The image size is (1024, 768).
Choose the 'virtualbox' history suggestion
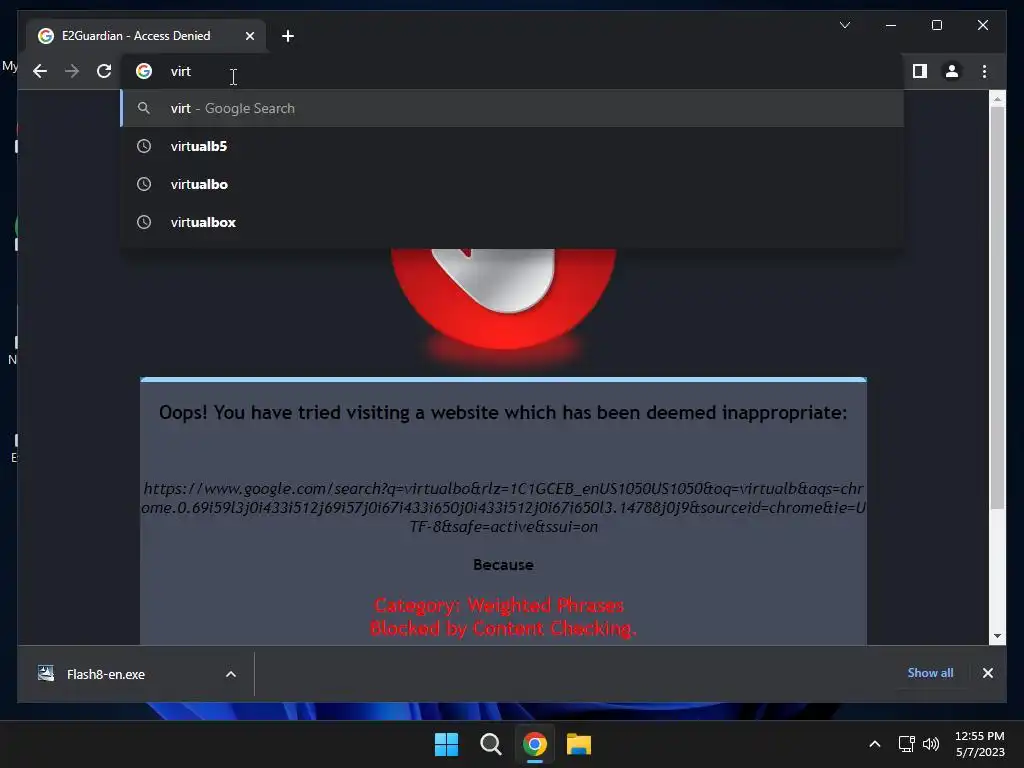tap(513, 222)
